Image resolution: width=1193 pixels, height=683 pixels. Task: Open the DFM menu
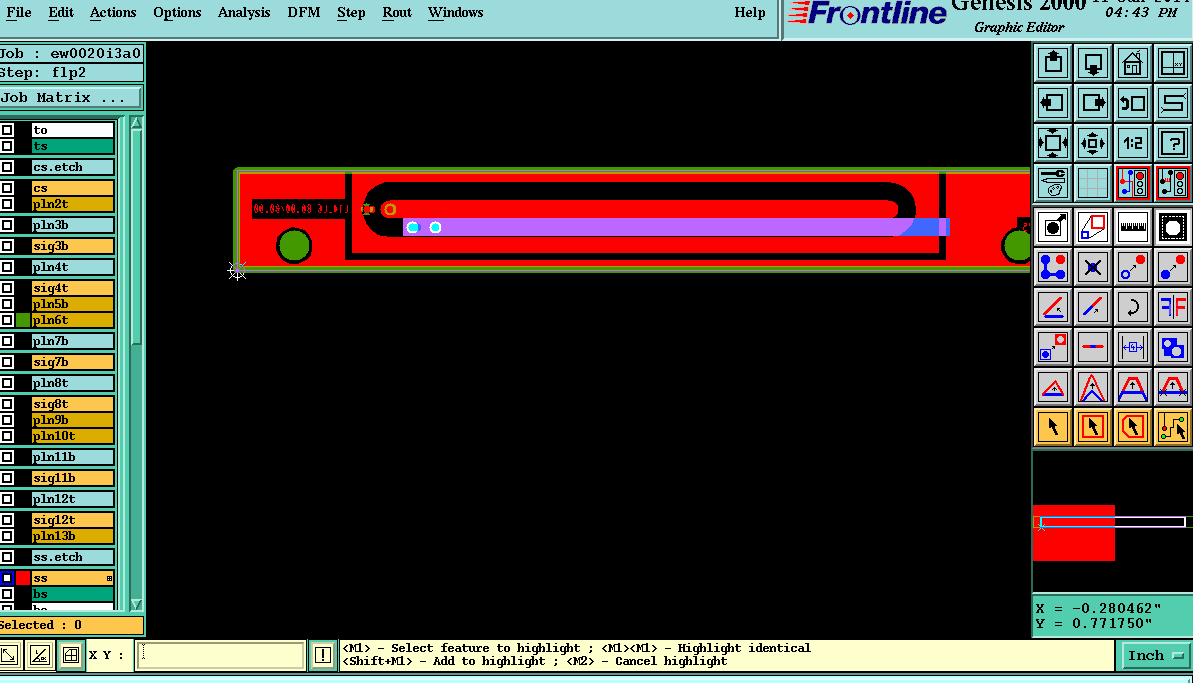(304, 13)
